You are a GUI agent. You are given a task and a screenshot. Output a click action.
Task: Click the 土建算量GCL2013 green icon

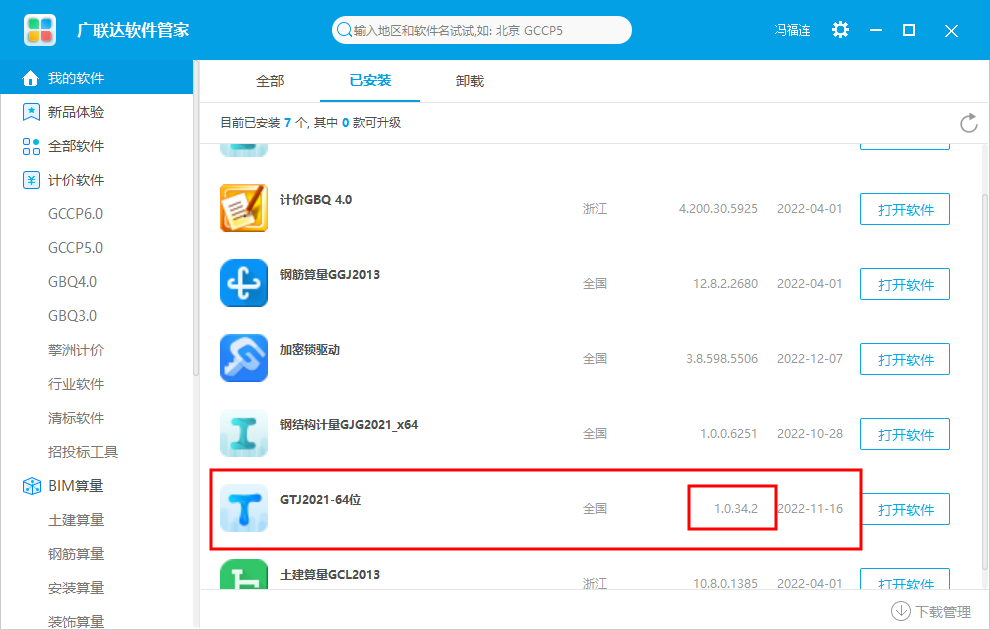click(244, 574)
